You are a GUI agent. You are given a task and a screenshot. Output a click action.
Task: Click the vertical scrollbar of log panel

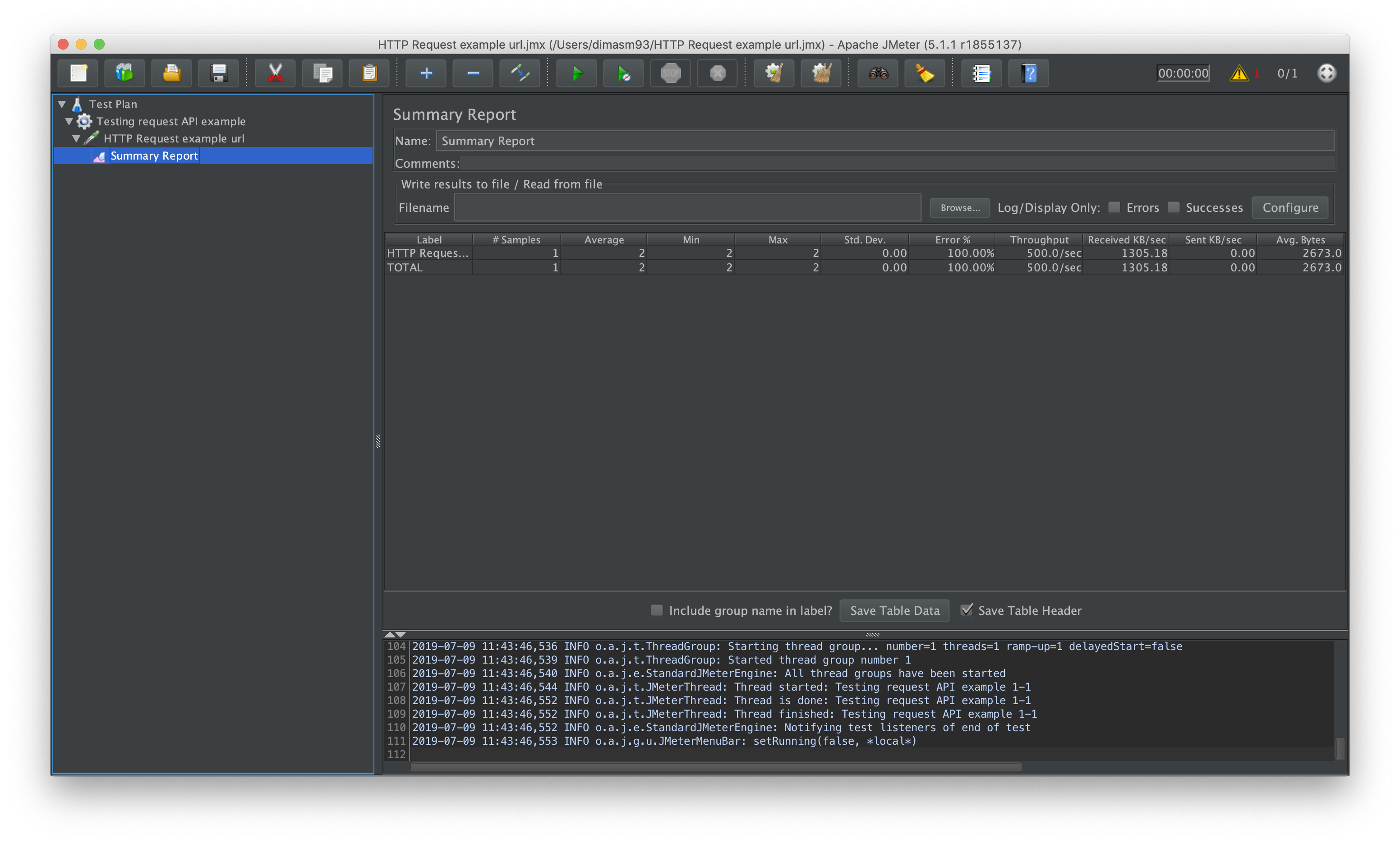click(x=1339, y=748)
